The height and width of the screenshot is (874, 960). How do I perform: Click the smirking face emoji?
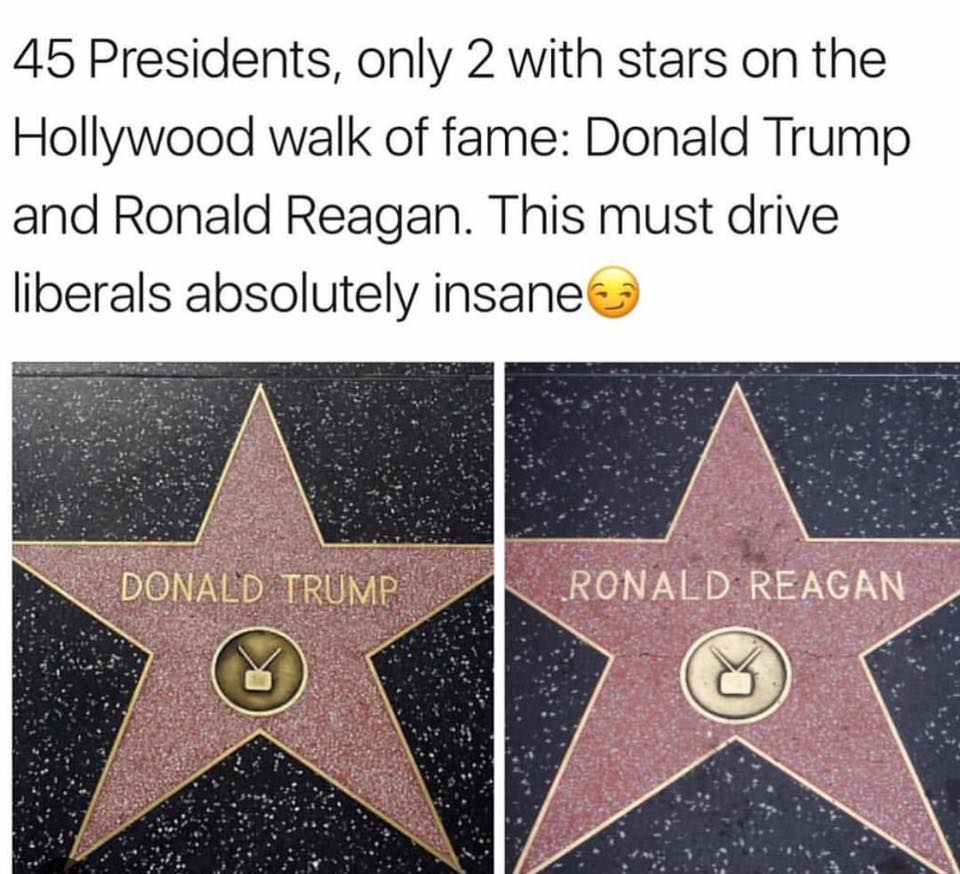click(613, 293)
